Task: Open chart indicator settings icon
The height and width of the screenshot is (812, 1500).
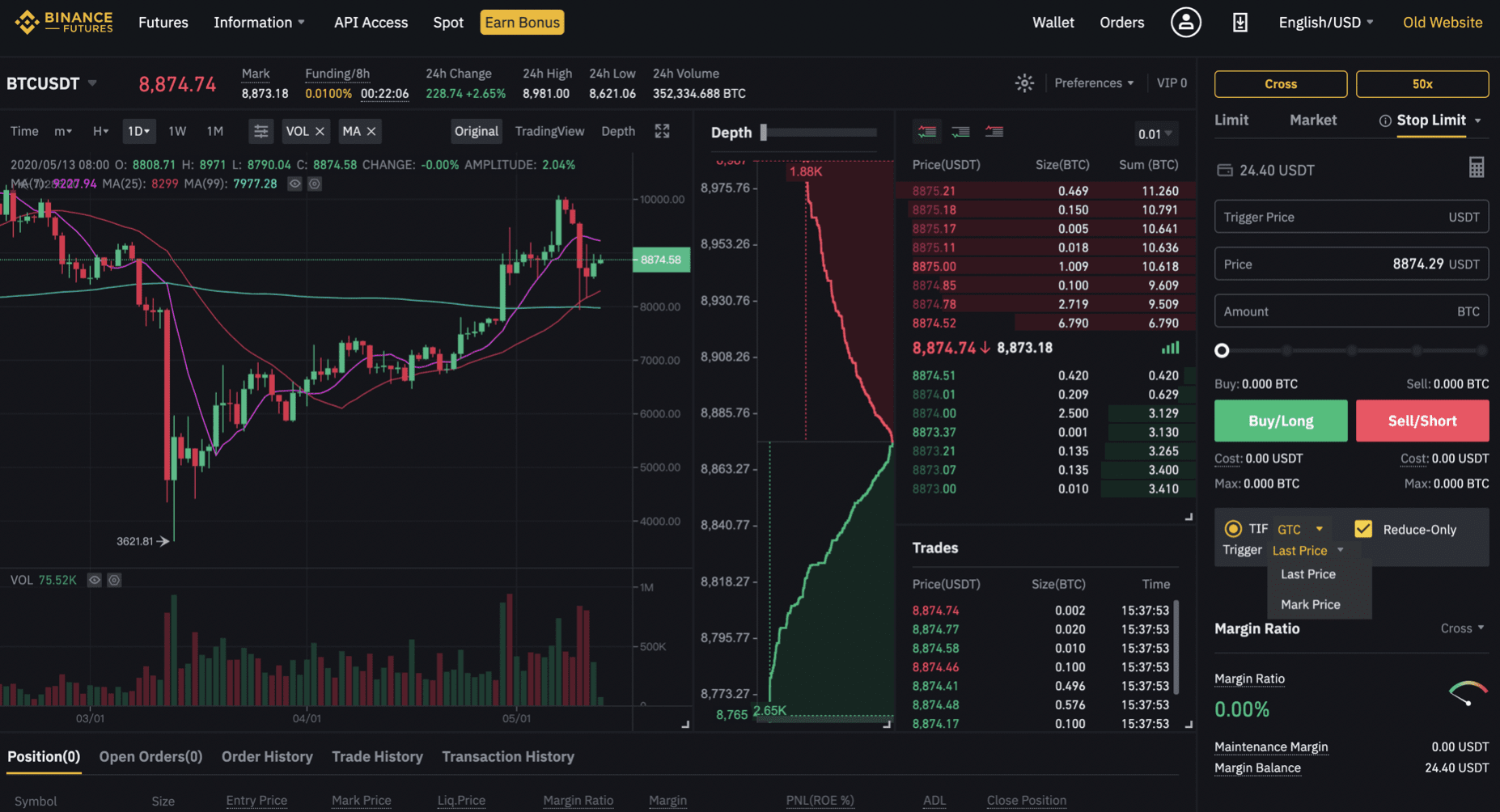Action: [261, 131]
